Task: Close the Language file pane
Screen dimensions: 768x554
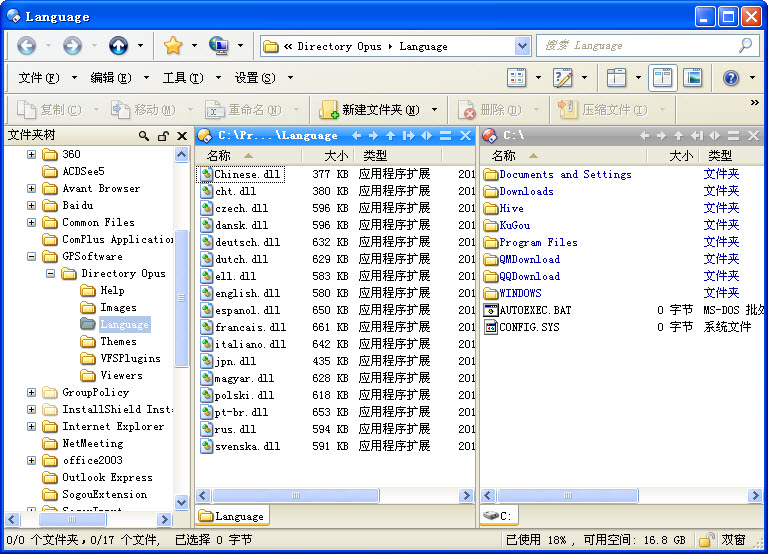Action: click(465, 136)
